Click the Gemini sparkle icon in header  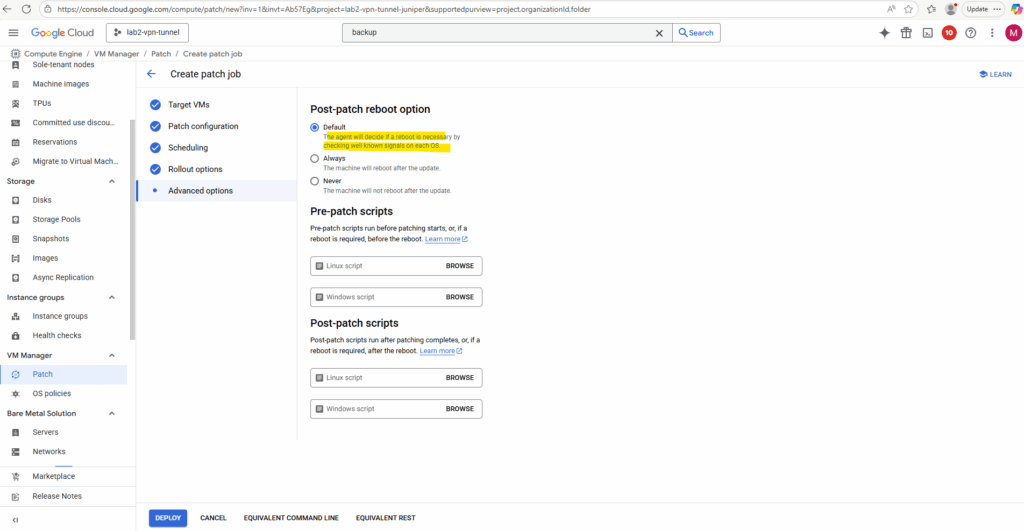click(x=884, y=33)
